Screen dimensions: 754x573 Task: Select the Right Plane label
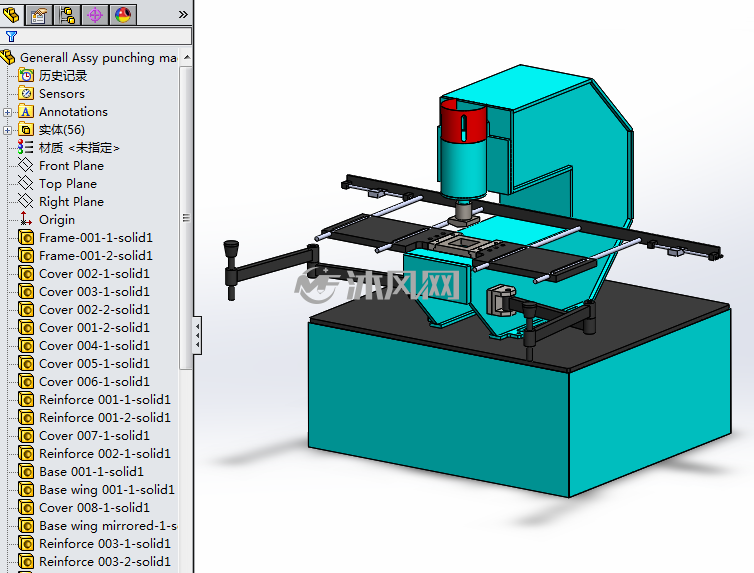pos(71,201)
